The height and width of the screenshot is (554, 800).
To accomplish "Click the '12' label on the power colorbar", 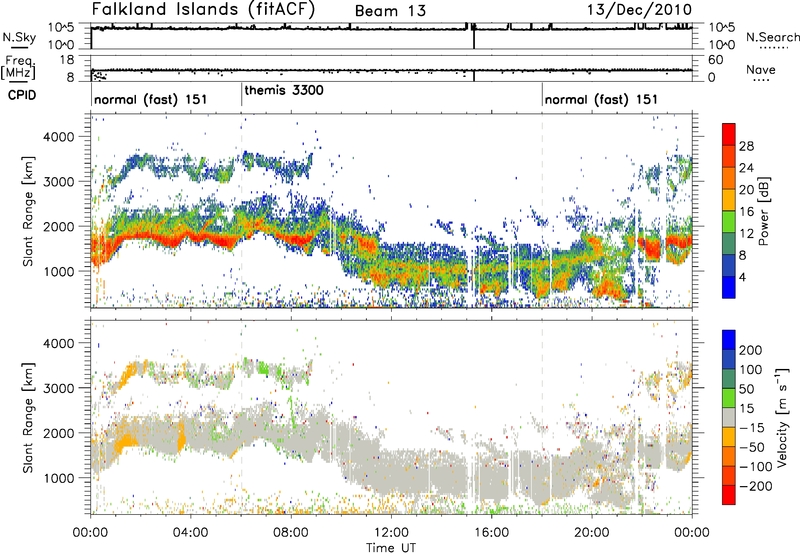I will tap(746, 234).
